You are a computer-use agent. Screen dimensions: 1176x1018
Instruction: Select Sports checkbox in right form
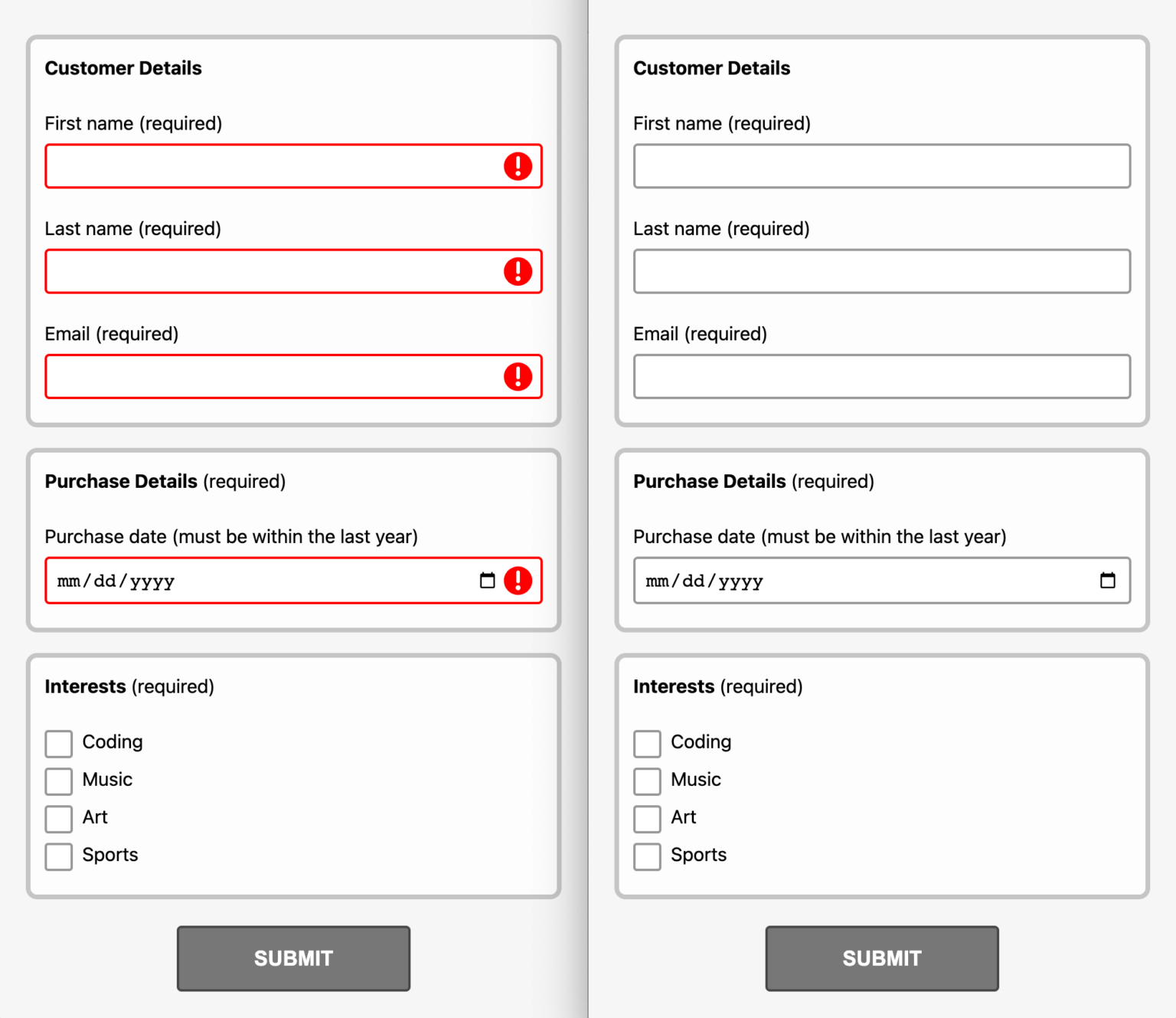(647, 856)
